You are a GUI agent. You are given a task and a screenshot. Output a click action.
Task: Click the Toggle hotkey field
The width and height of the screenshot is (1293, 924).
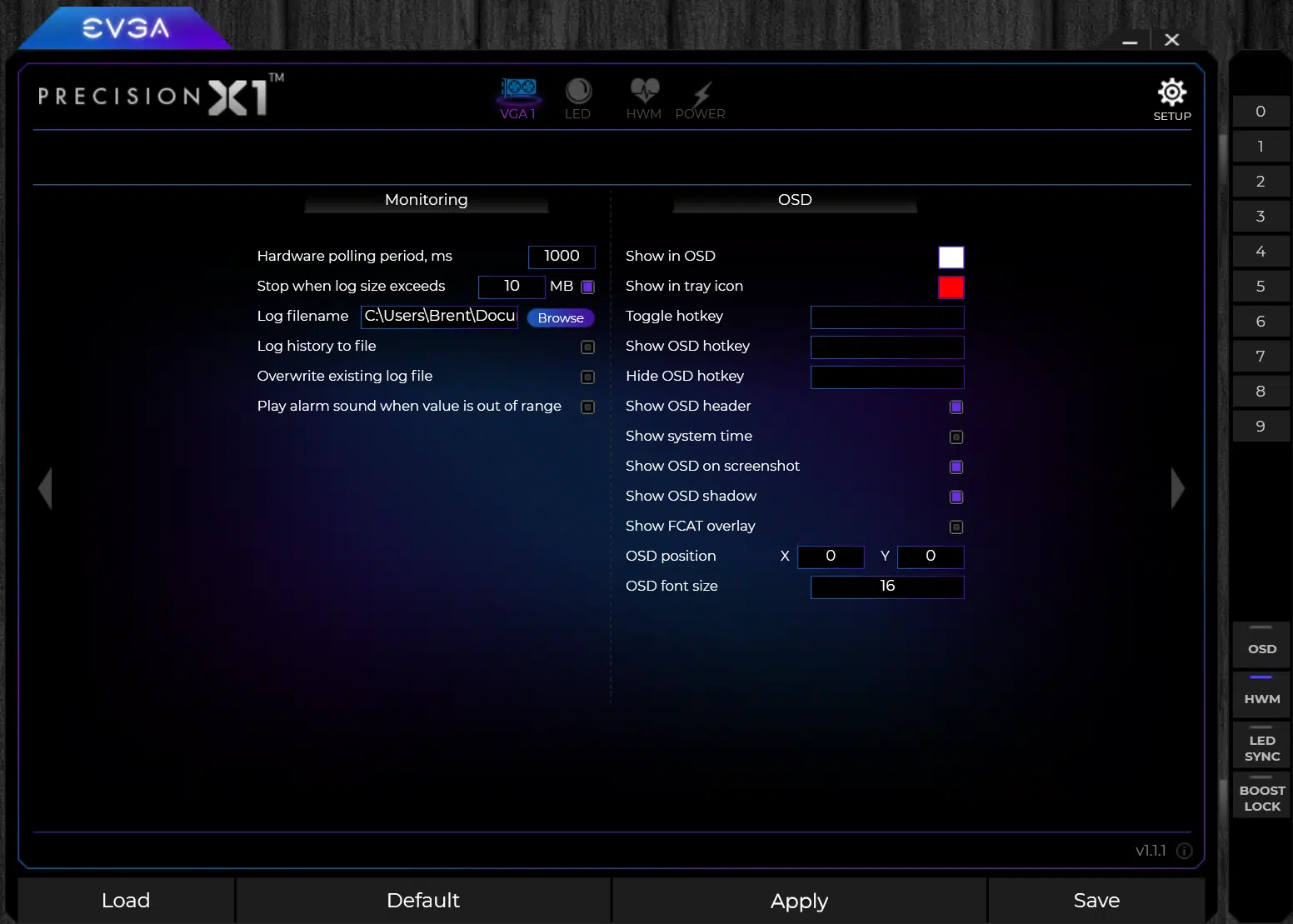pyautogui.click(x=887, y=317)
